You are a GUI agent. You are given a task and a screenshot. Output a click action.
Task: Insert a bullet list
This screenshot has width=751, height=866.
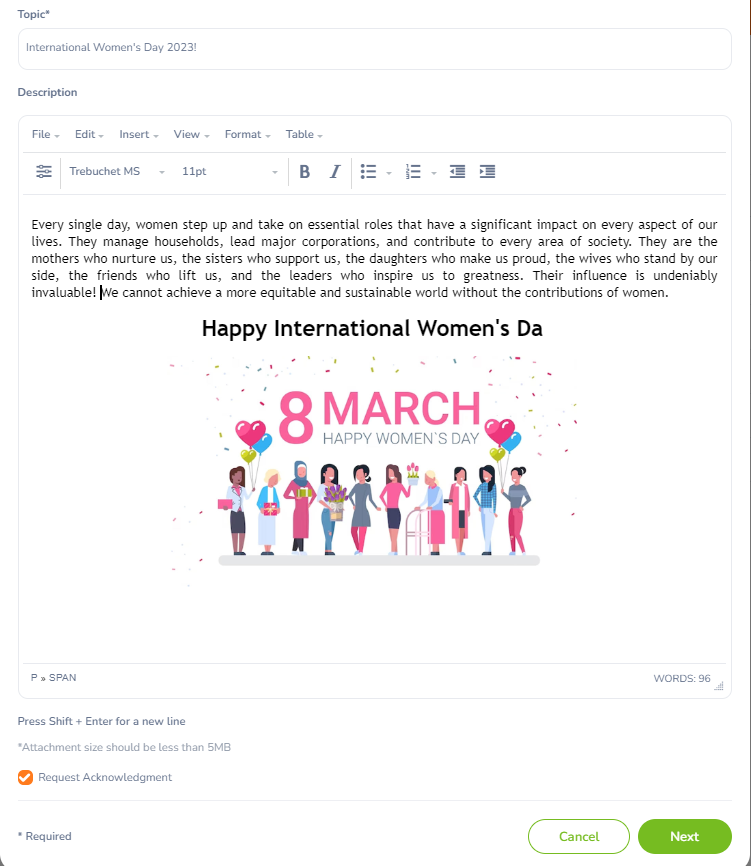[x=368, y=172]
